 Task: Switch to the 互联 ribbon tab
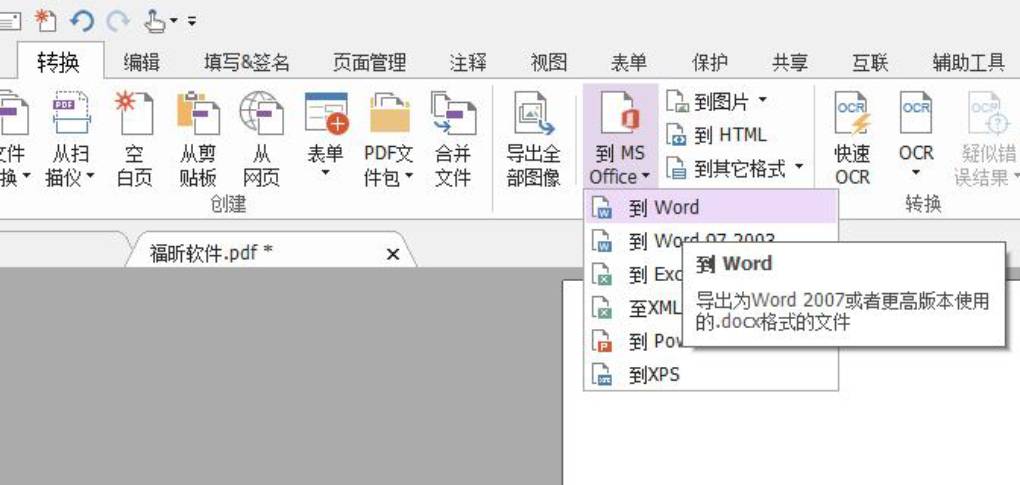click(x=870, y=62)
